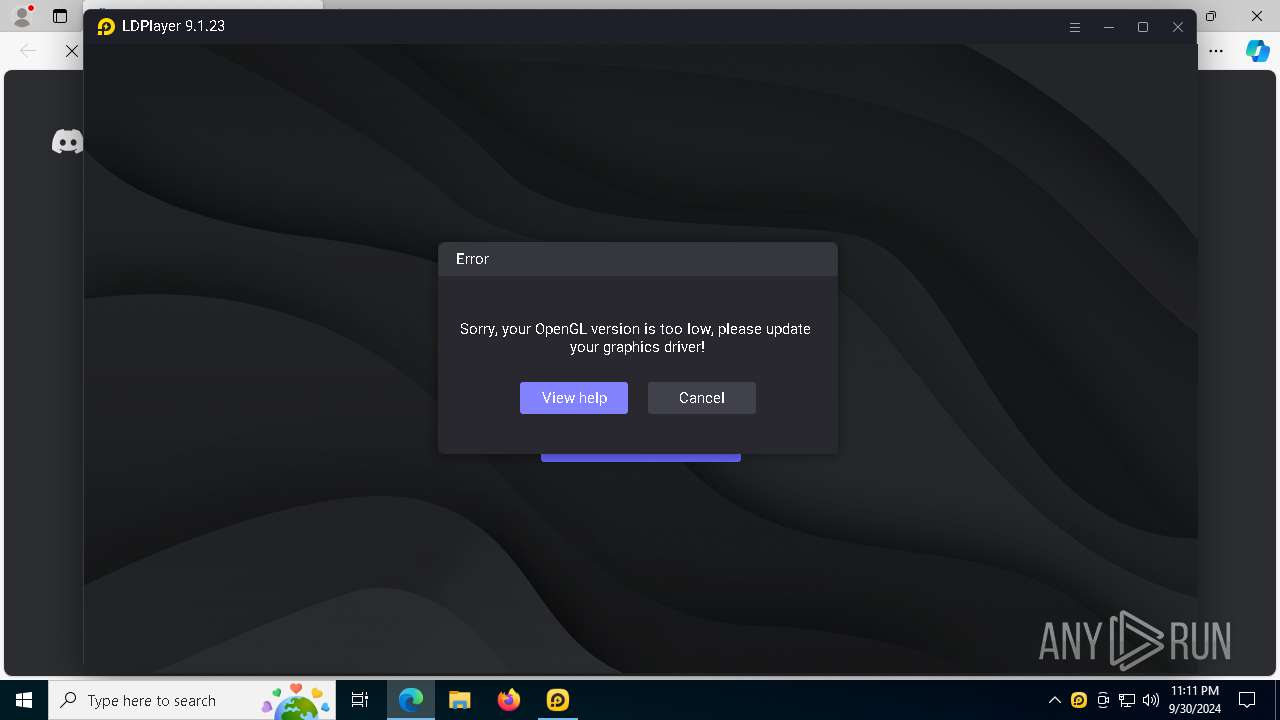Open the clock showing 11:11 PM

(x=1195, y=700)
